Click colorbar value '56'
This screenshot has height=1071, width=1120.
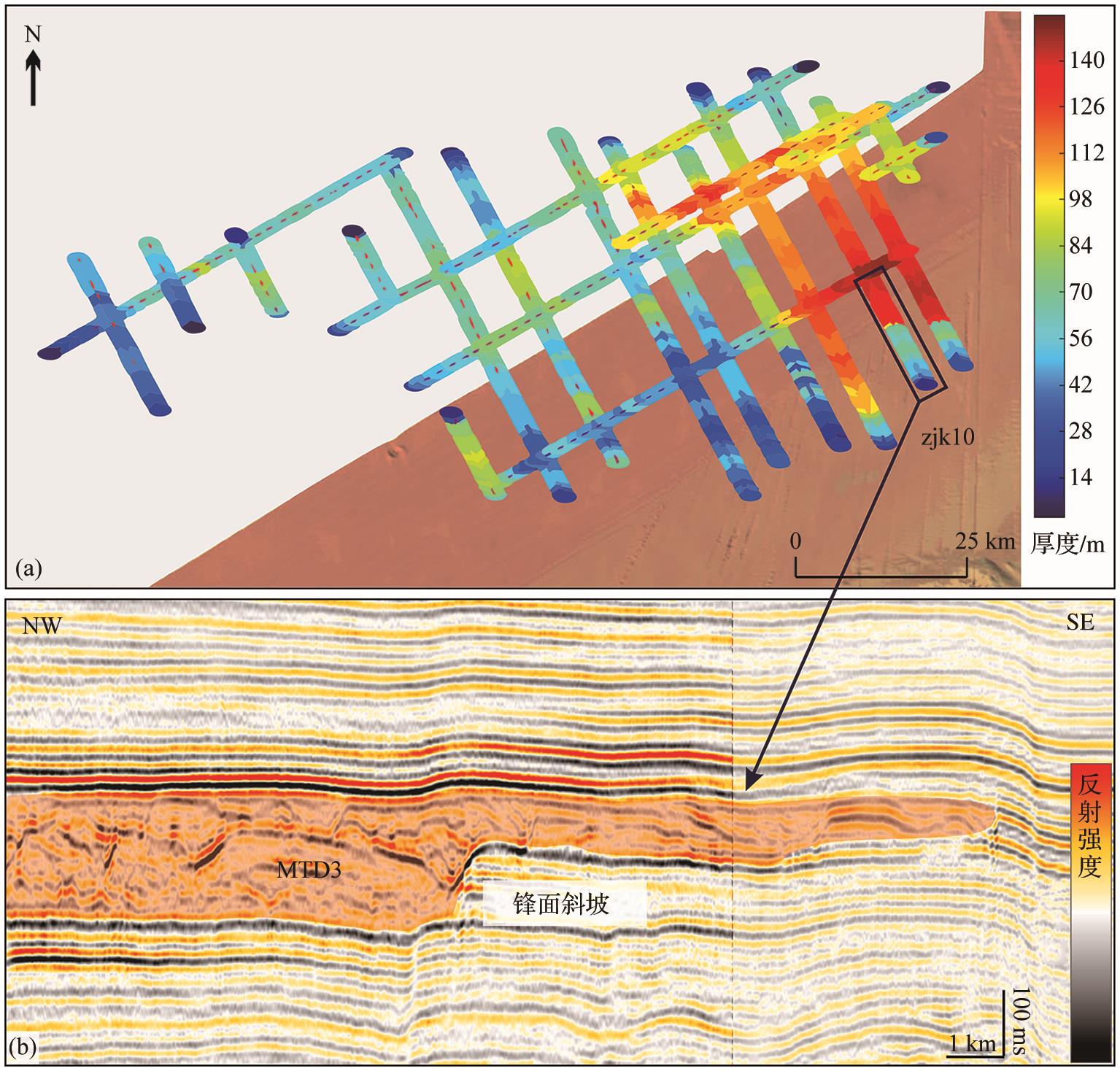(1082, 339)
